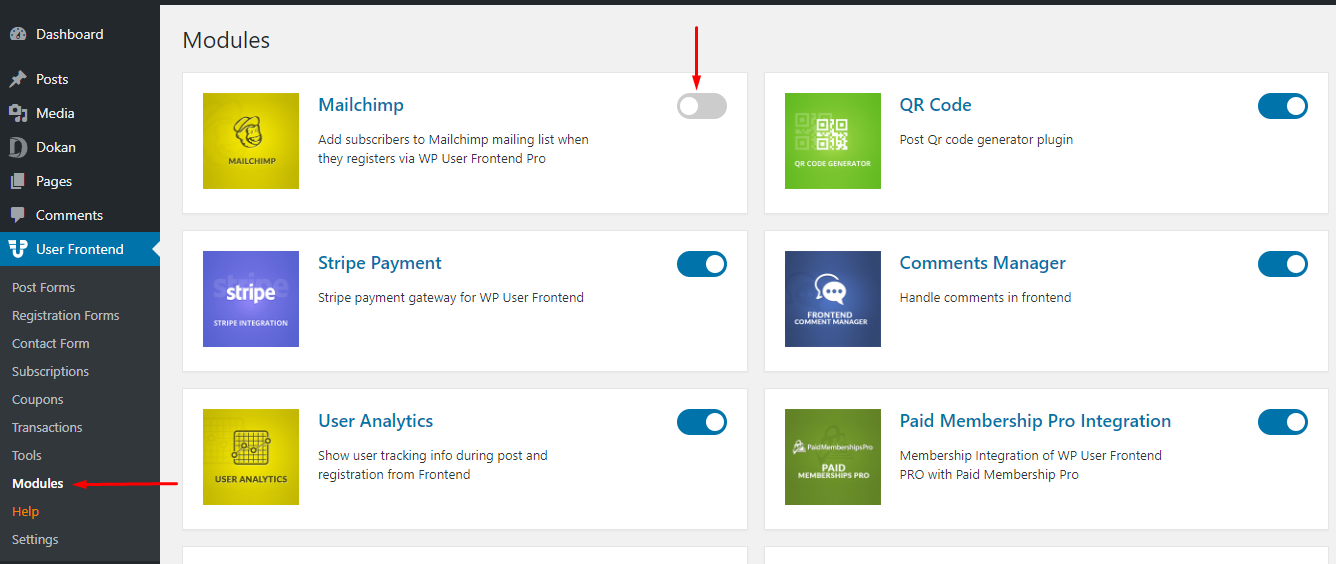
Task: Toggle Paid Membership Pro Integration off
Action: tap(1283, 422)
